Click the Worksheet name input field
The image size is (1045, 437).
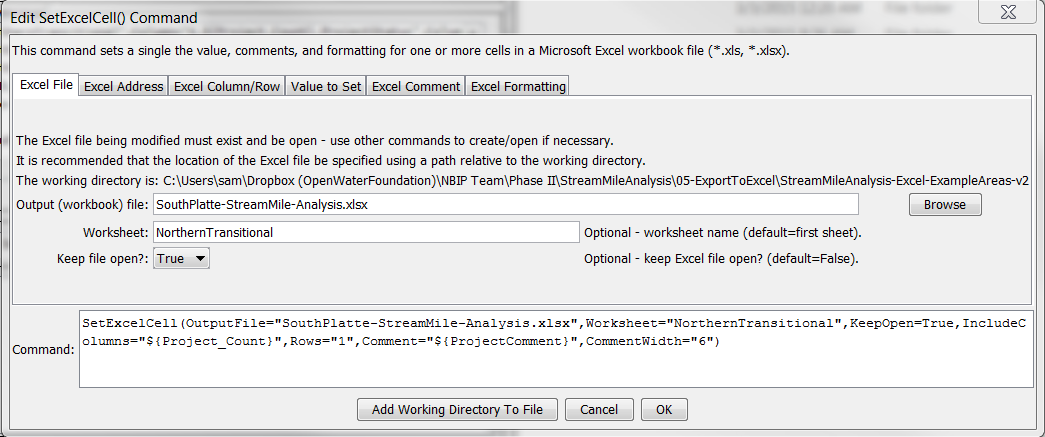click(365, 232)
